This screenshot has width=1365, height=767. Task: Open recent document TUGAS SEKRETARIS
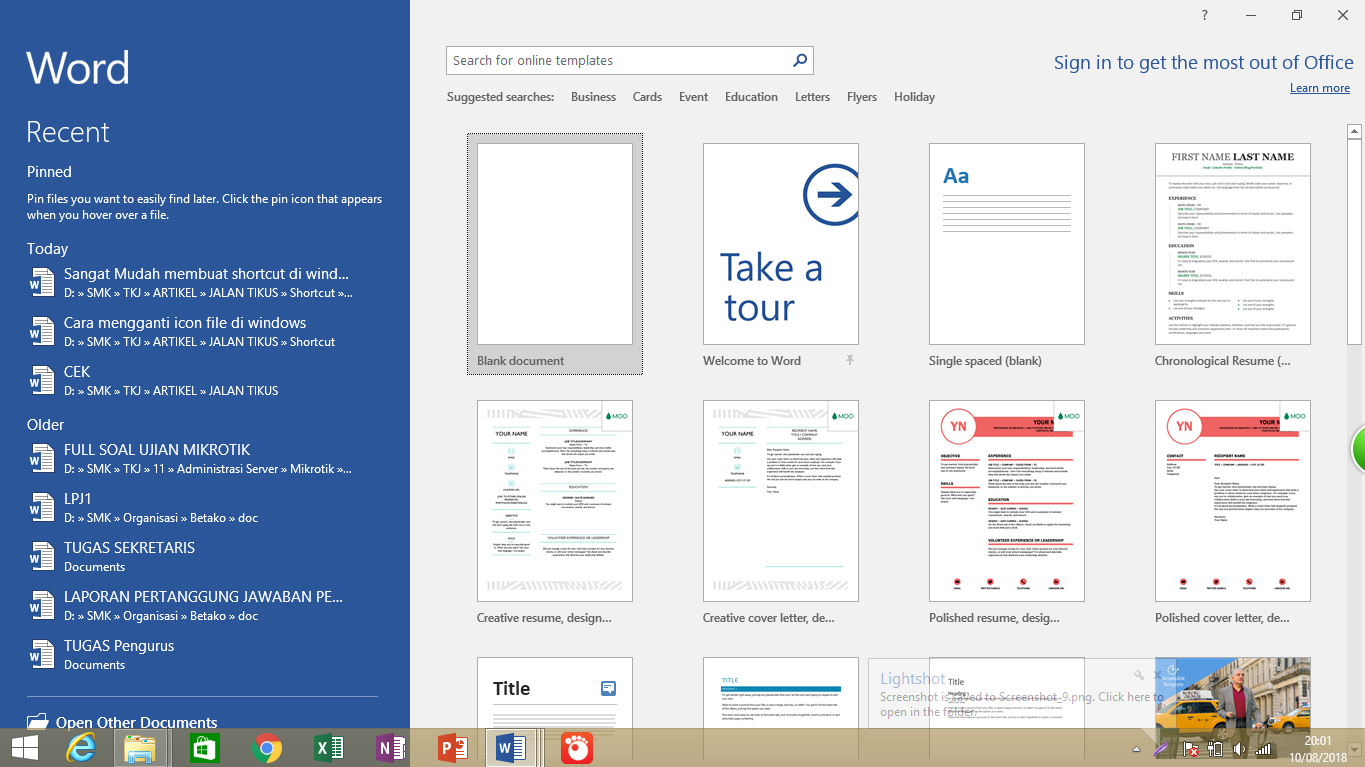tap(129, 548)
